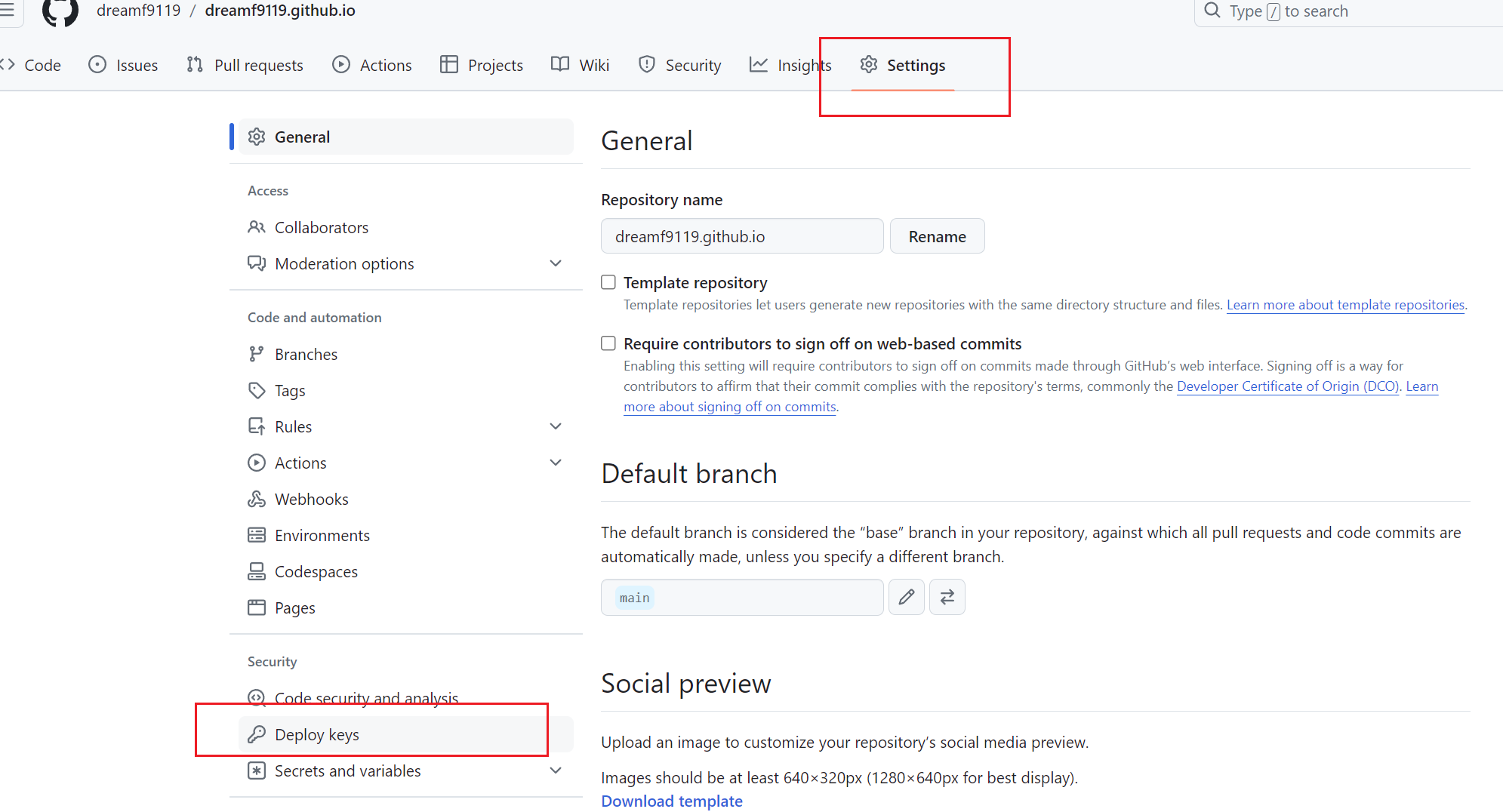This screenshot has width=1503, height=812.
Task: Click the dreamf9119.github.io repository link
Action: [280, 11]
